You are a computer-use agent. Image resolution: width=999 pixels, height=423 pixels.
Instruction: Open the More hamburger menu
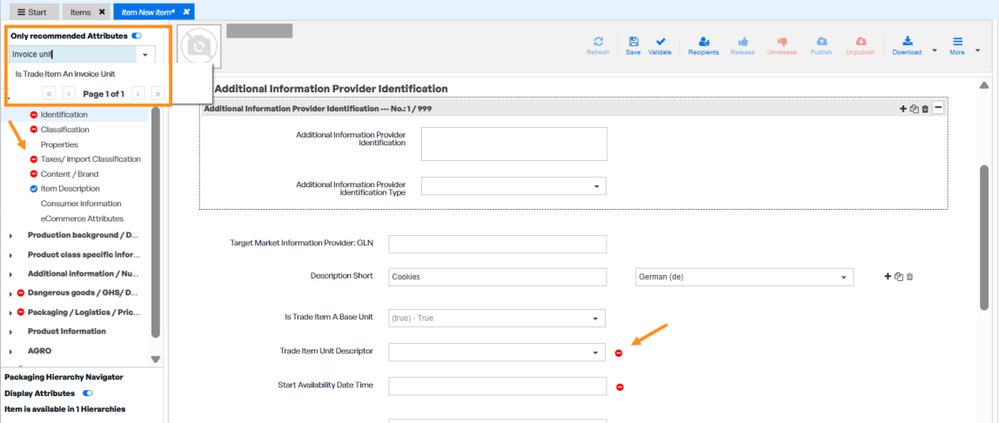pos(957,41)
